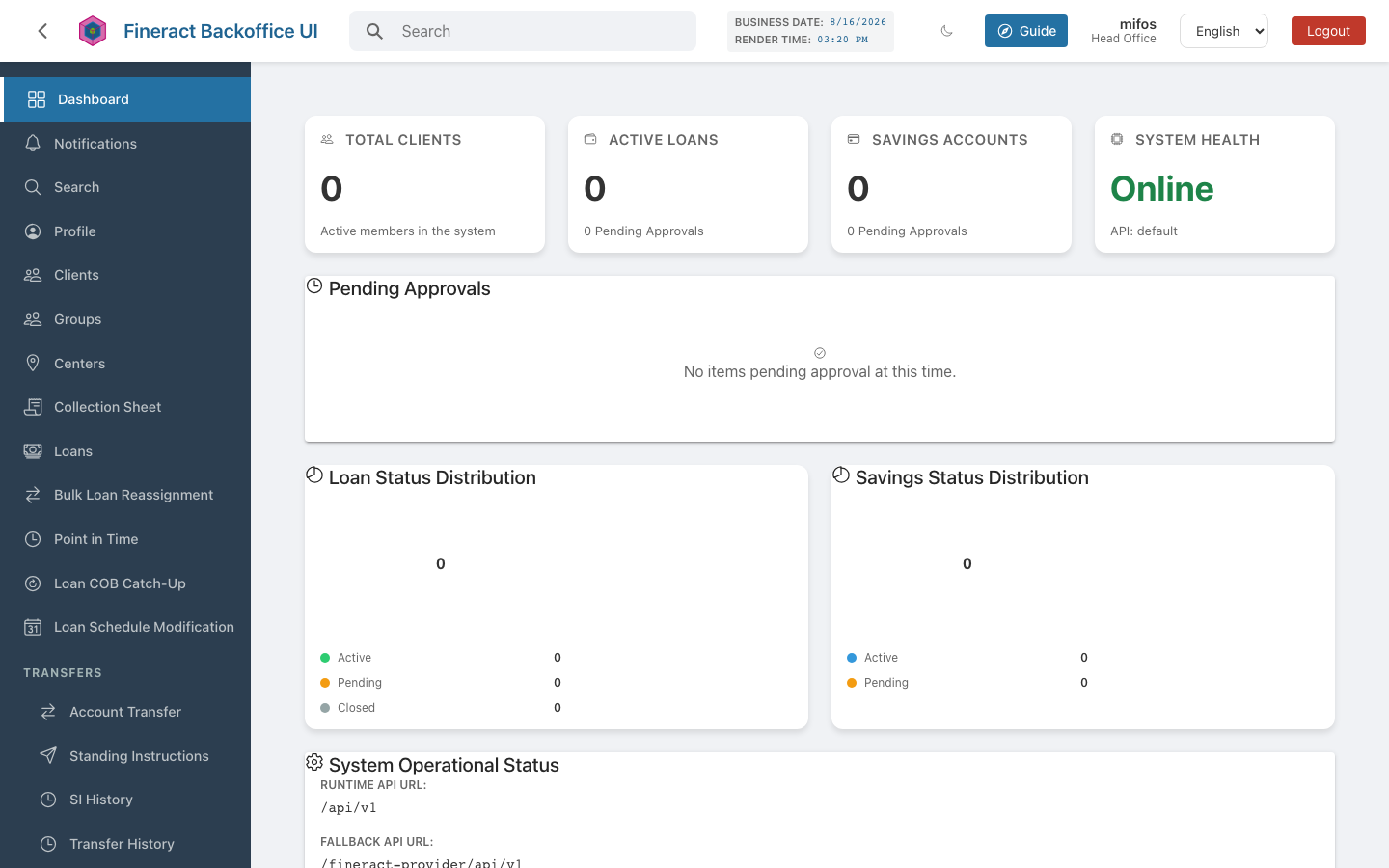Screen dimensions: 1389x868
Task: Go to Bulk Loan Reassignment
Action: 125,495
